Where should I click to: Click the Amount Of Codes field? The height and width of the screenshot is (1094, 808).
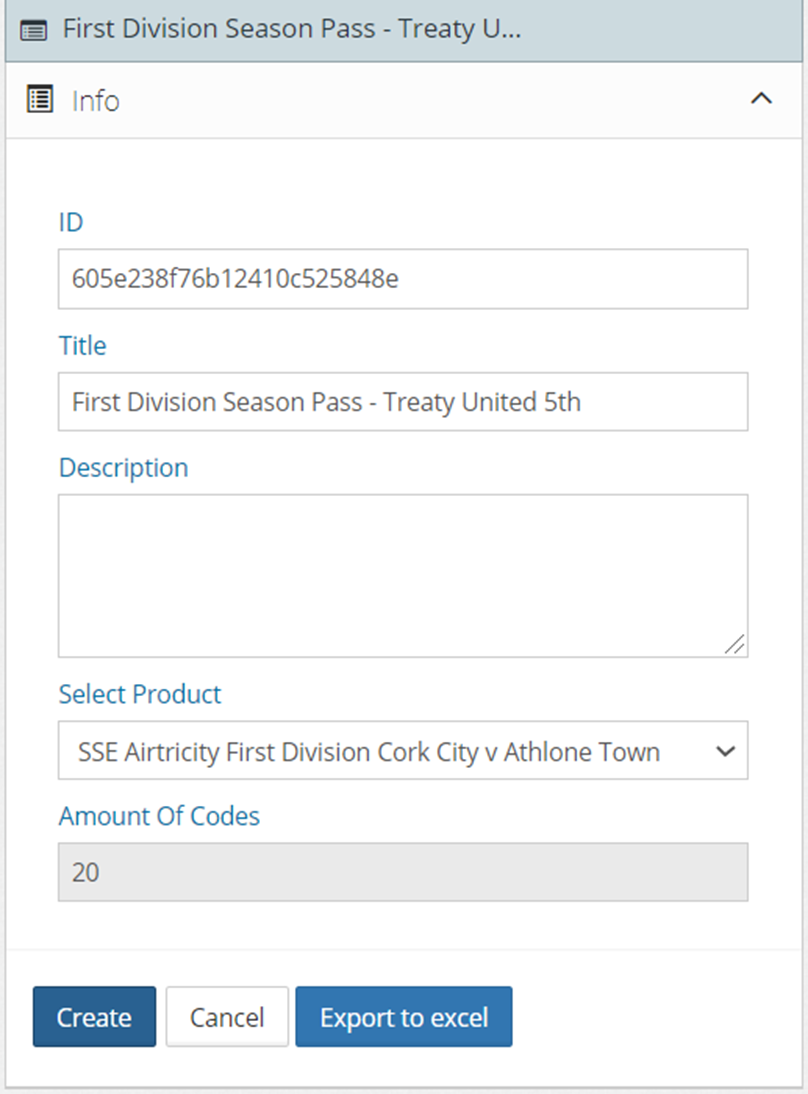[402, 872]
